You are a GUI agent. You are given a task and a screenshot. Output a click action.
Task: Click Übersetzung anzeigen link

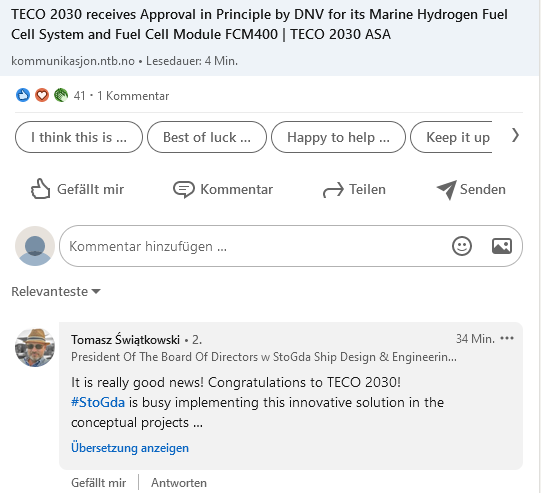(130, 448)
